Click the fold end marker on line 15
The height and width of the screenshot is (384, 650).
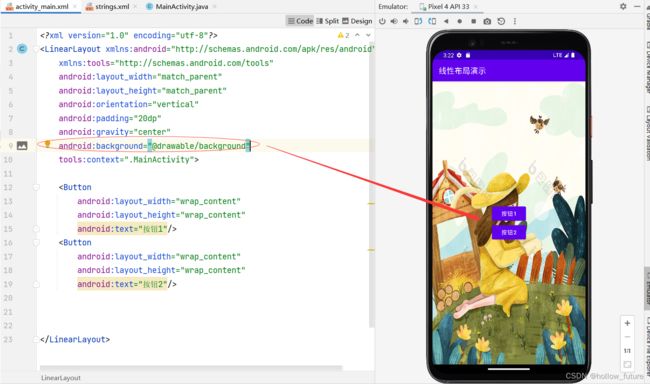coord(36,228)
